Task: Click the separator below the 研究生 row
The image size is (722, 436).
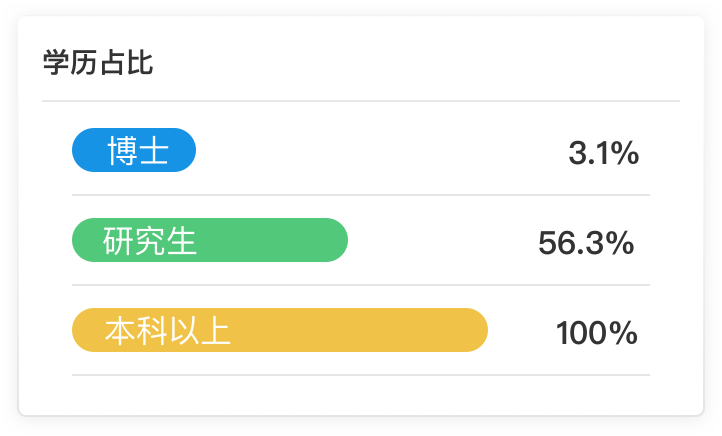Action: click(x=361, y=285)
